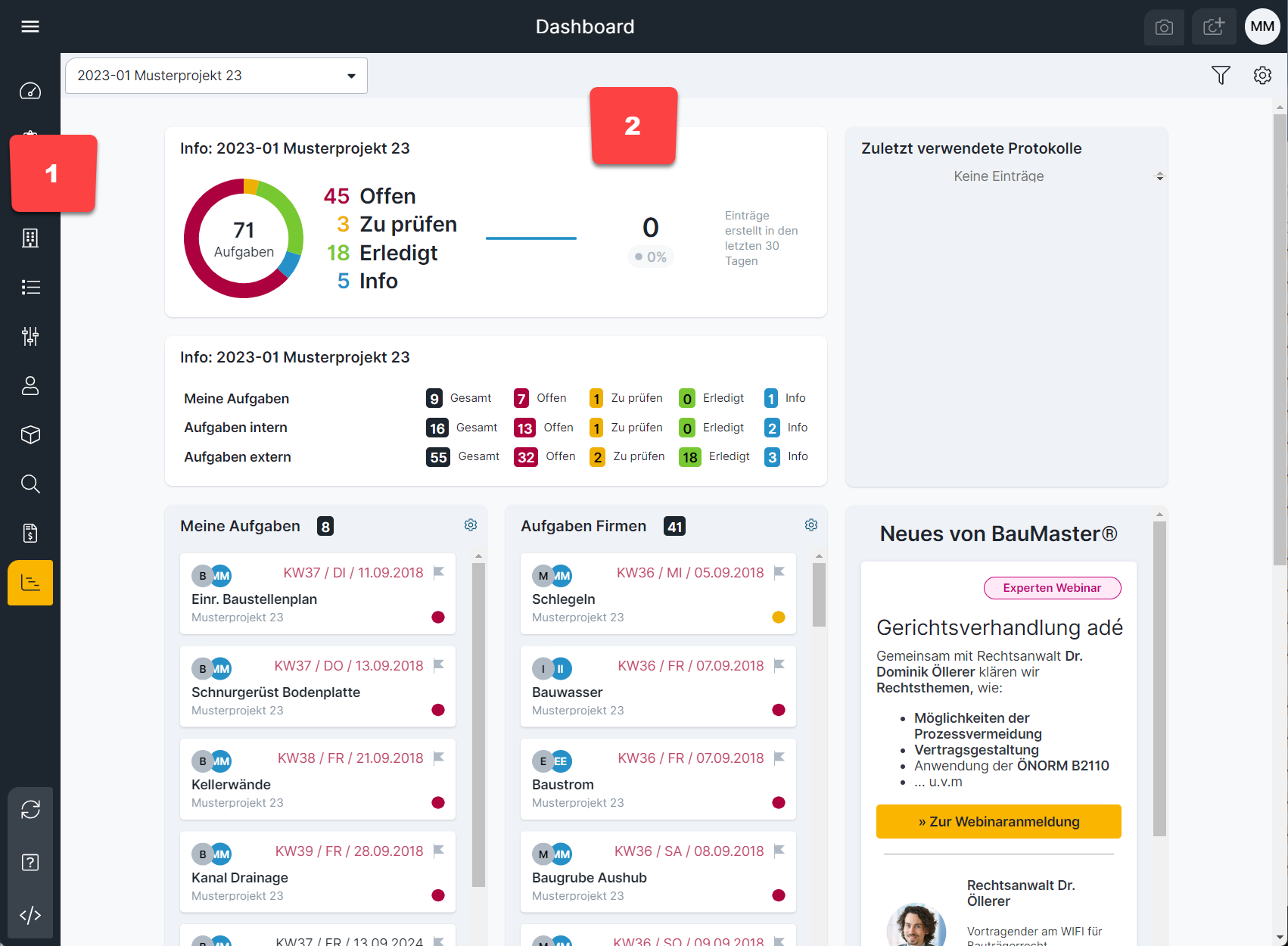
Task: Open the MM user avatar menu
Action: 1262,26
